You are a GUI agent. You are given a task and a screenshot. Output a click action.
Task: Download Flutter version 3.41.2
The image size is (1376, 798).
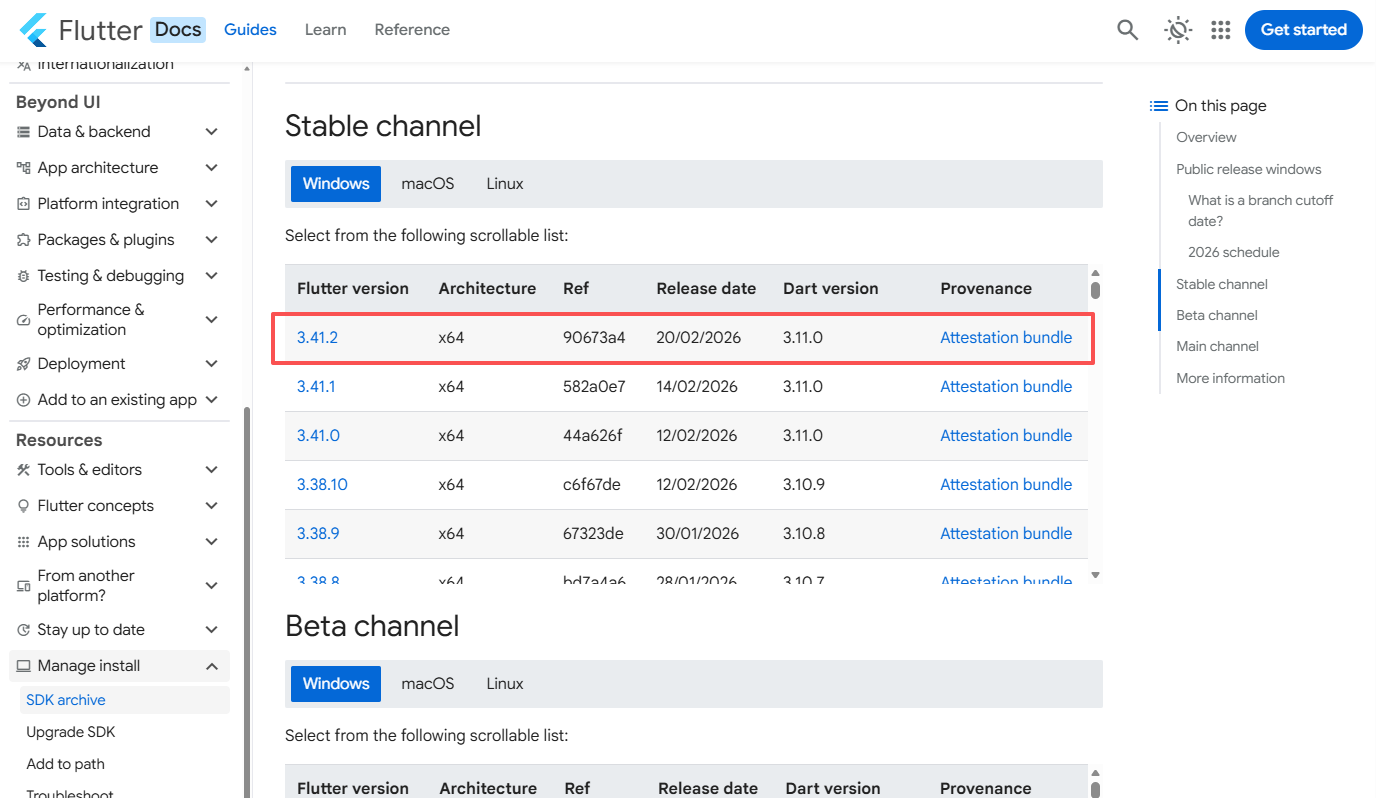317,338
